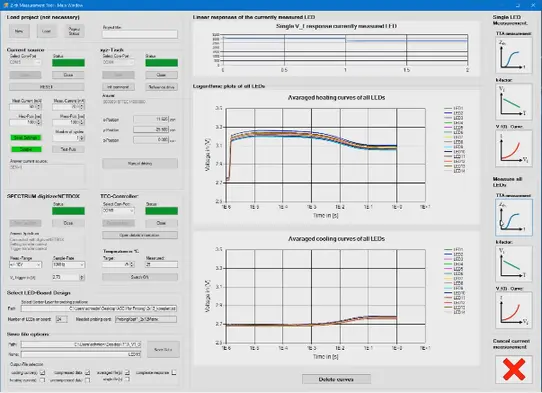Open xyz-Tisch COM port dropdown
Viewport: 542px width, 393px height.
(x=118, y=63)
